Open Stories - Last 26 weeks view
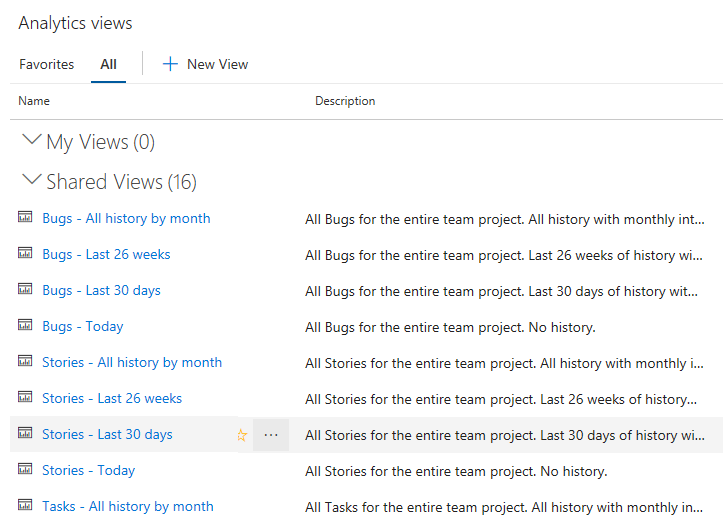The width and height of the screenshot is (723, 527). click(x=112, y=398)
